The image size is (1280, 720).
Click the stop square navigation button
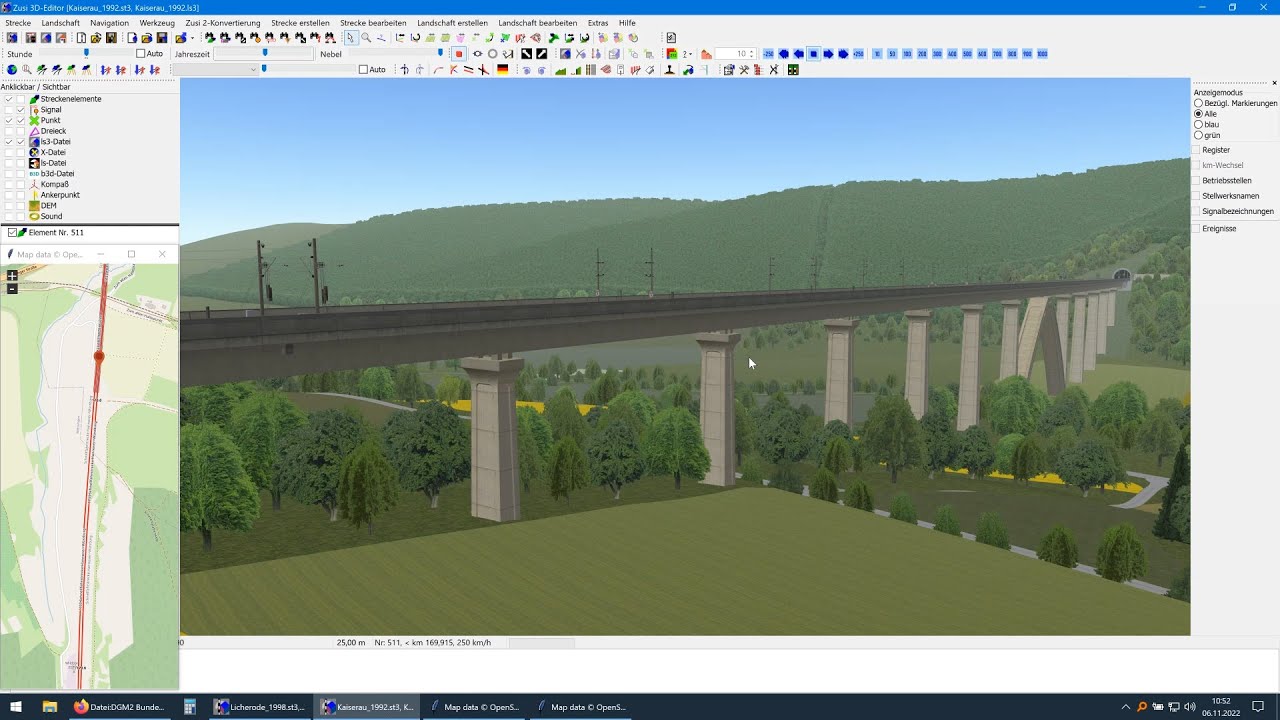(x=814, y=54)
